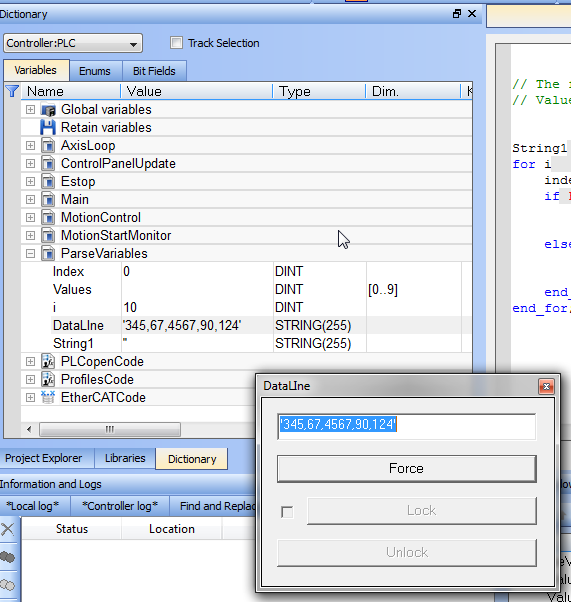Sort by the Name column header
The width and height of the screenshot is (571, 602).
[x=71, y=91]
